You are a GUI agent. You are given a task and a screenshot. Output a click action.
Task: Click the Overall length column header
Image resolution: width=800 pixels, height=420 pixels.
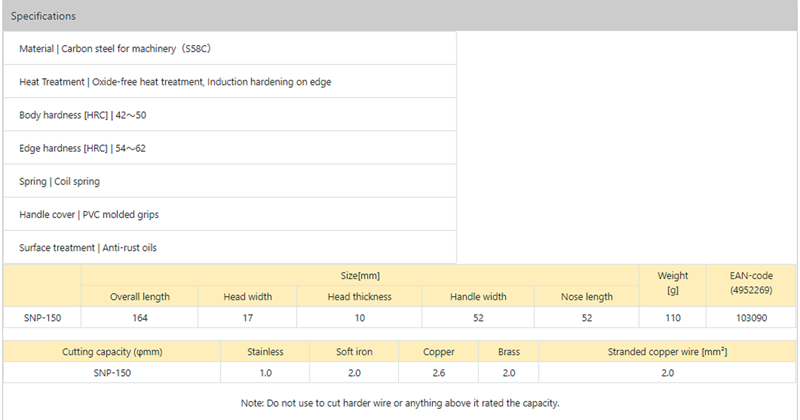point(139,296)
